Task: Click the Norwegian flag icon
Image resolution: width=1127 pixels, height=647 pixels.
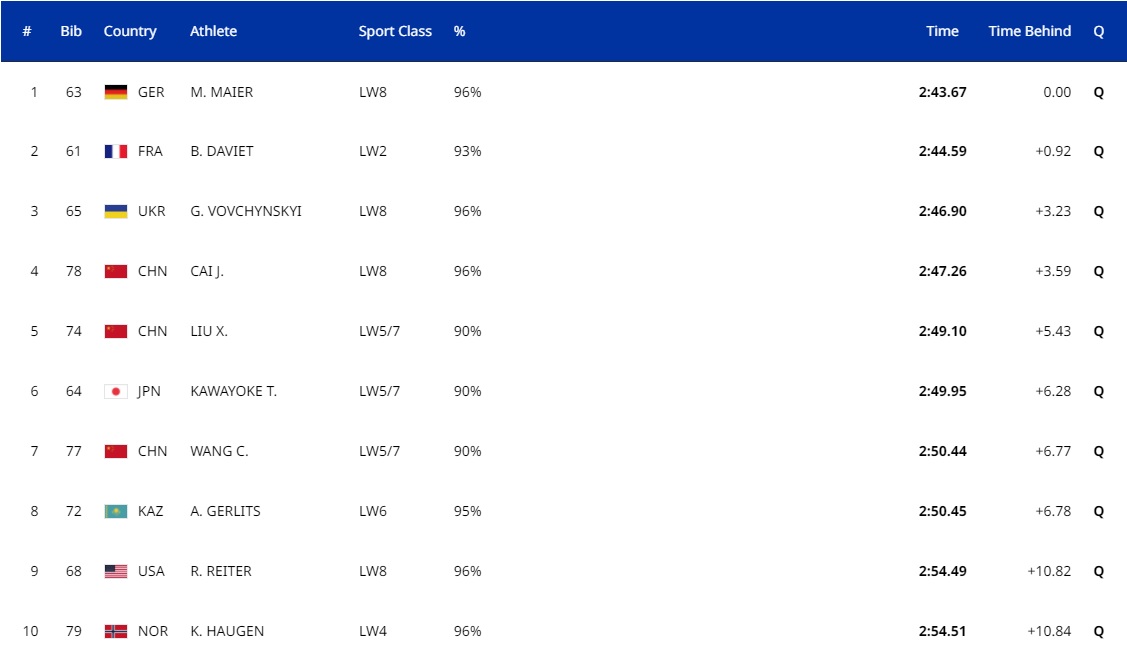Action: coord(116,632)
